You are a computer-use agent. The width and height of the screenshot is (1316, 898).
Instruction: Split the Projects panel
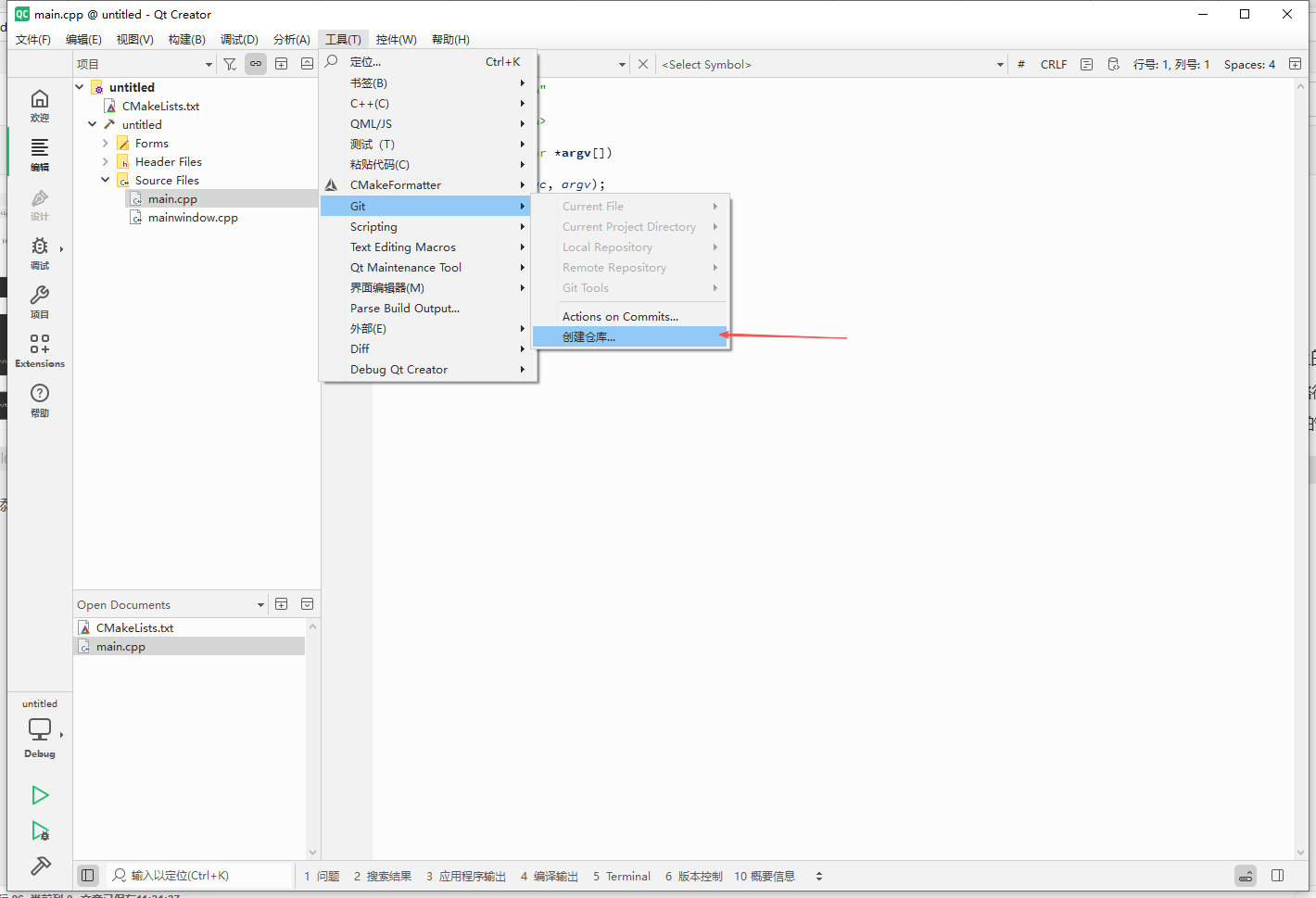point(281,64)
